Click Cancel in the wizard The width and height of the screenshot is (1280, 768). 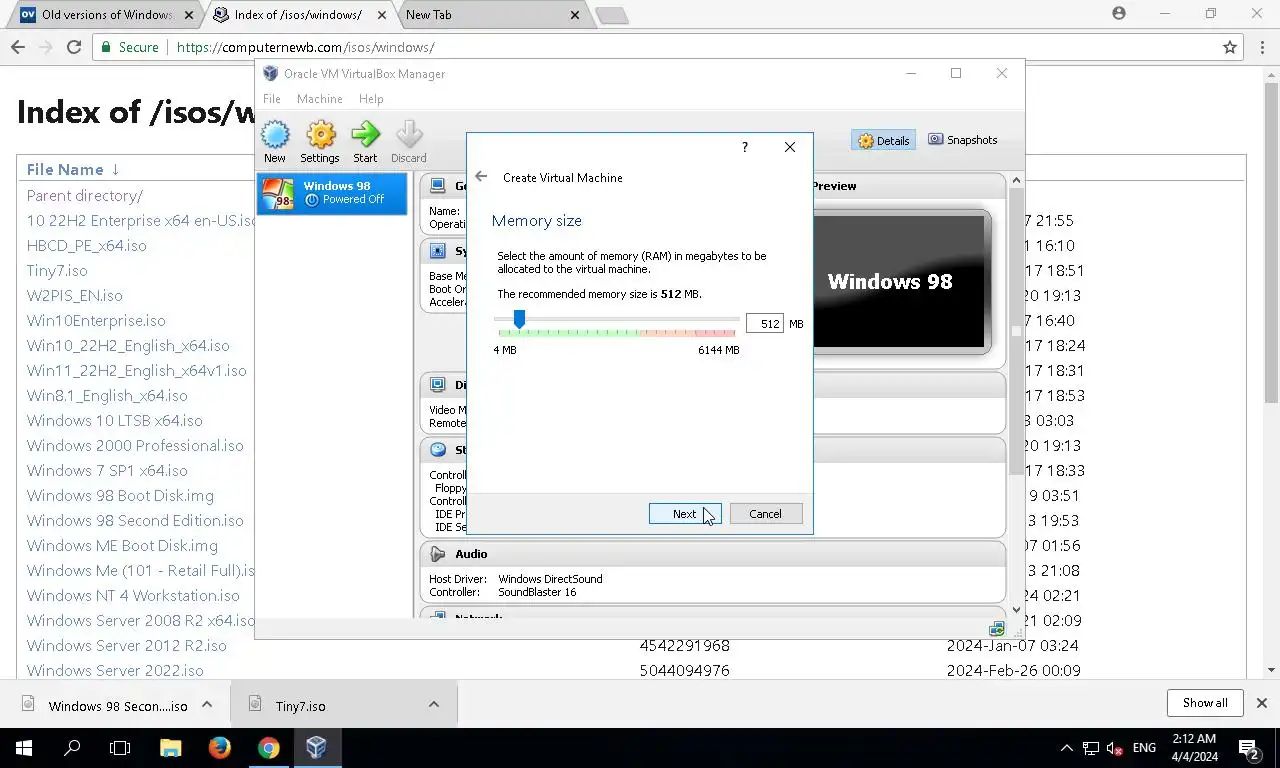point(765,514)
